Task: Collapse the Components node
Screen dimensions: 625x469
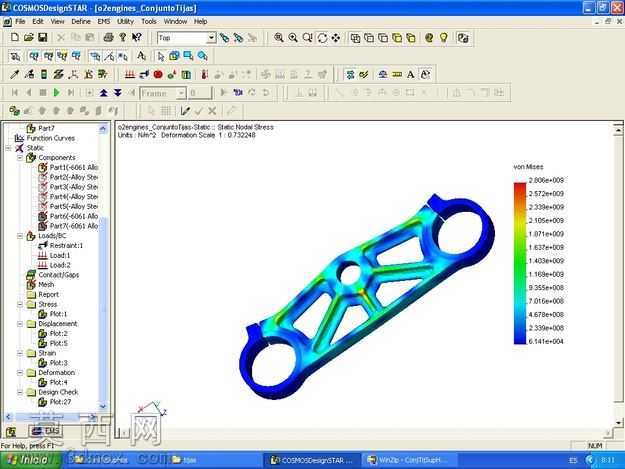Action: (x=20, y=158)
